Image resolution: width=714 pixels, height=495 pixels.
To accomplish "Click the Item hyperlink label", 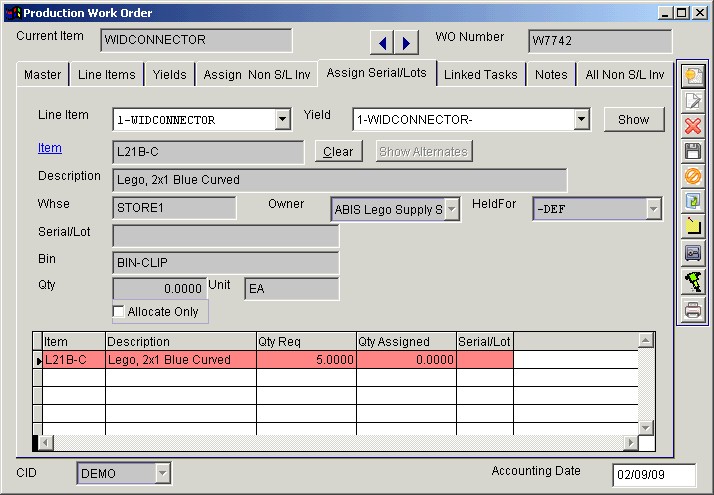I will point(50,148).
